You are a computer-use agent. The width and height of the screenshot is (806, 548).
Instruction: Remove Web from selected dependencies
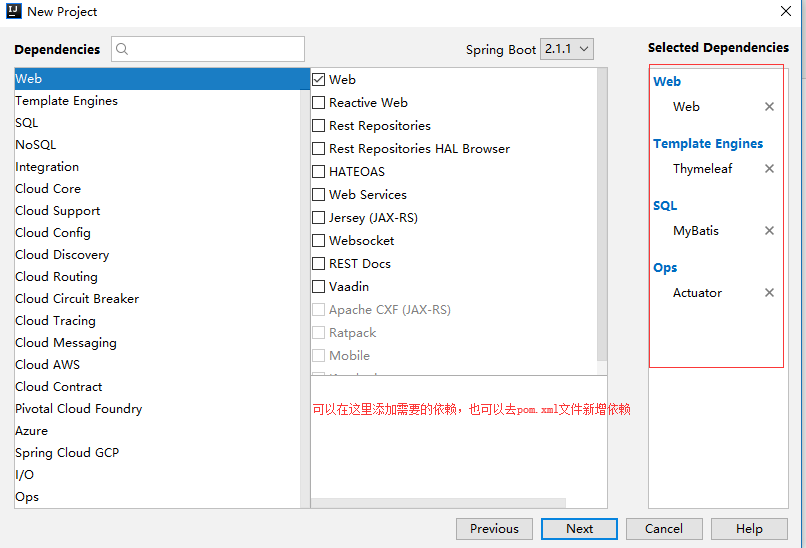point(769,106)
